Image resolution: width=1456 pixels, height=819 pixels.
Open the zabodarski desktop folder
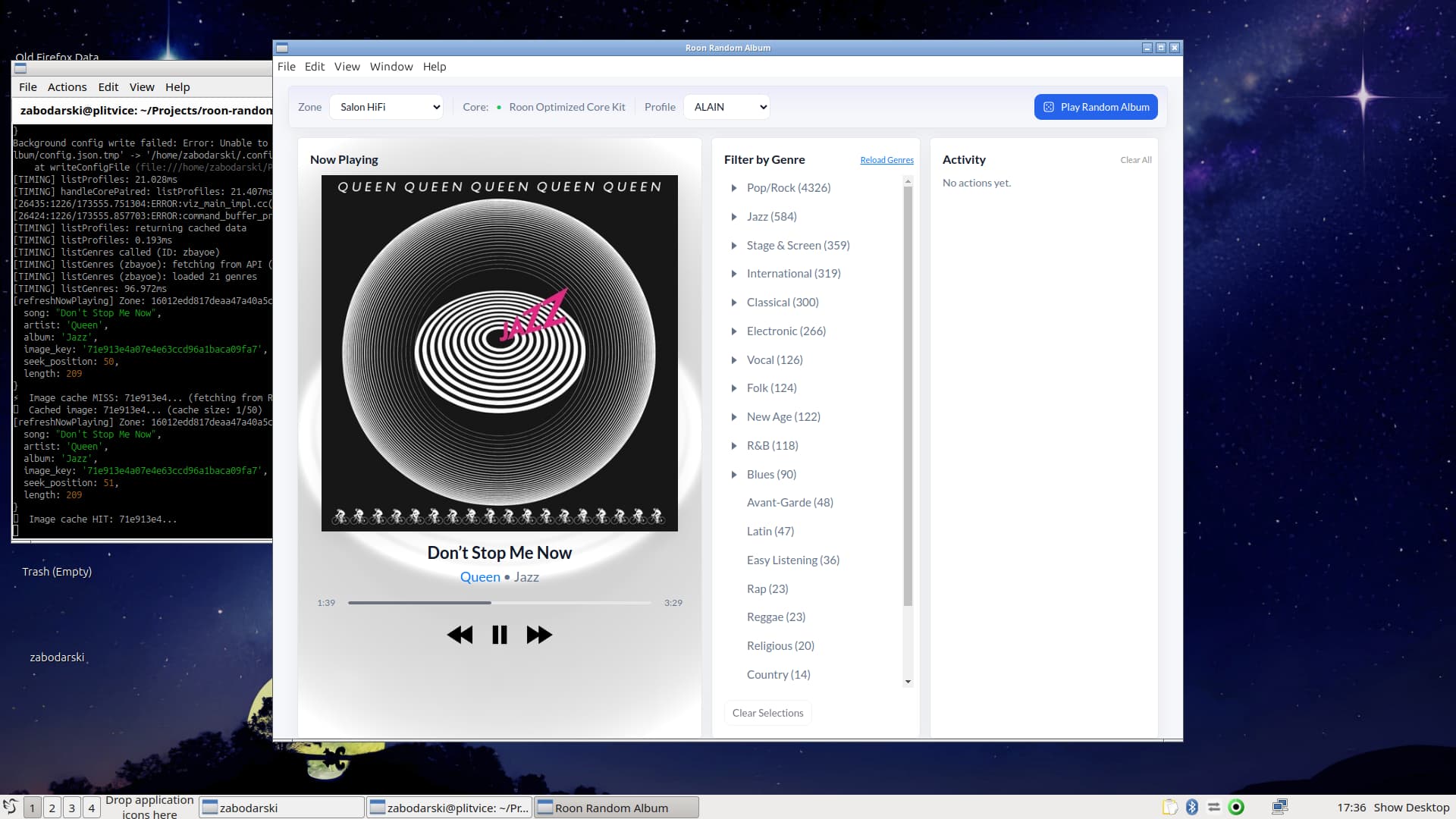tap(57, 657)
